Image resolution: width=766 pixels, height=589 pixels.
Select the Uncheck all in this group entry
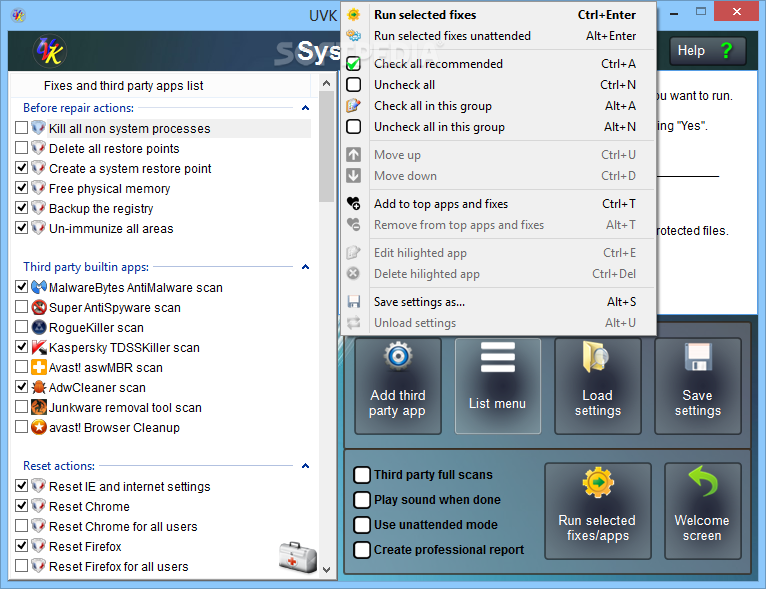498,127
